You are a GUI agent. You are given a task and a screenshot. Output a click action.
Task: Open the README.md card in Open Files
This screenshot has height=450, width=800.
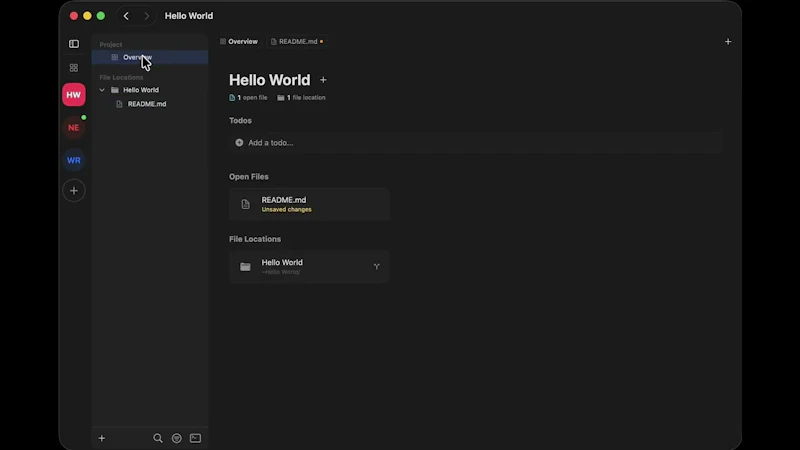pos(309,204)
